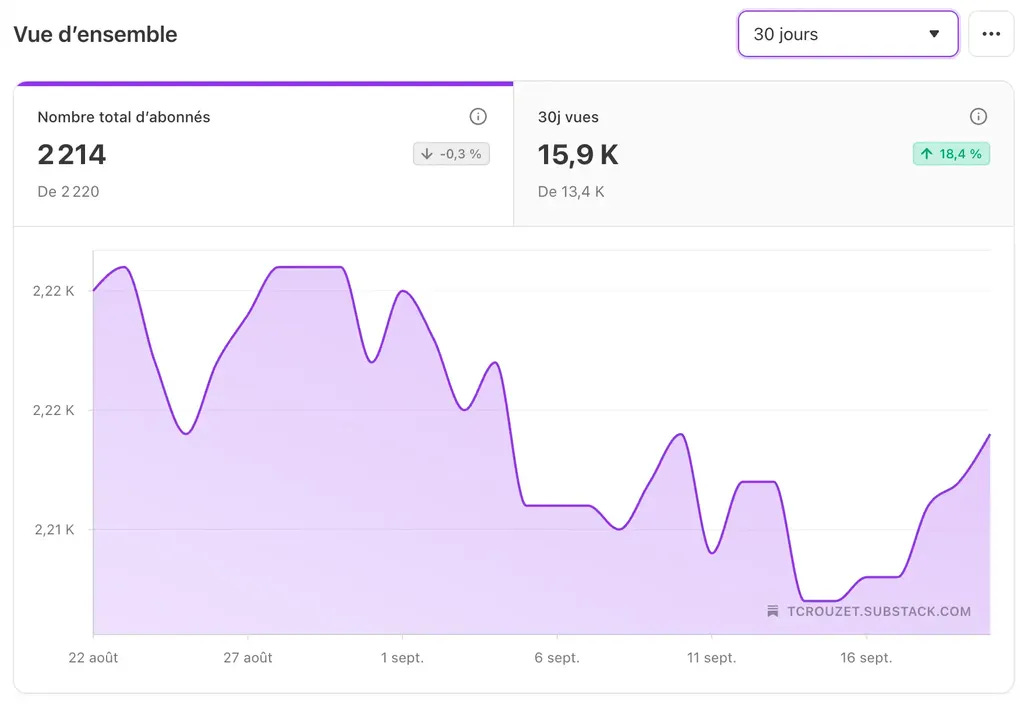
Task: Click the caret arrow in period selector
Action: [x=936, y=34]
